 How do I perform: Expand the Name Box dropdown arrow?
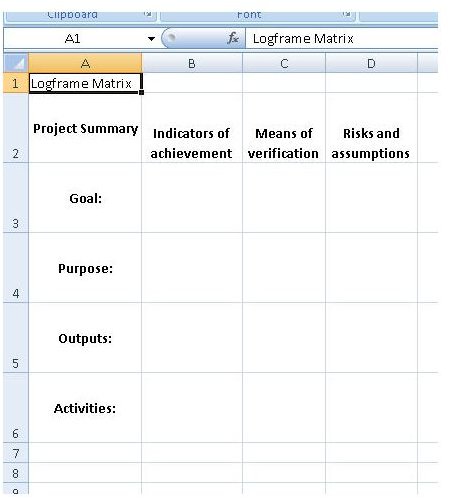click(151, 39)
